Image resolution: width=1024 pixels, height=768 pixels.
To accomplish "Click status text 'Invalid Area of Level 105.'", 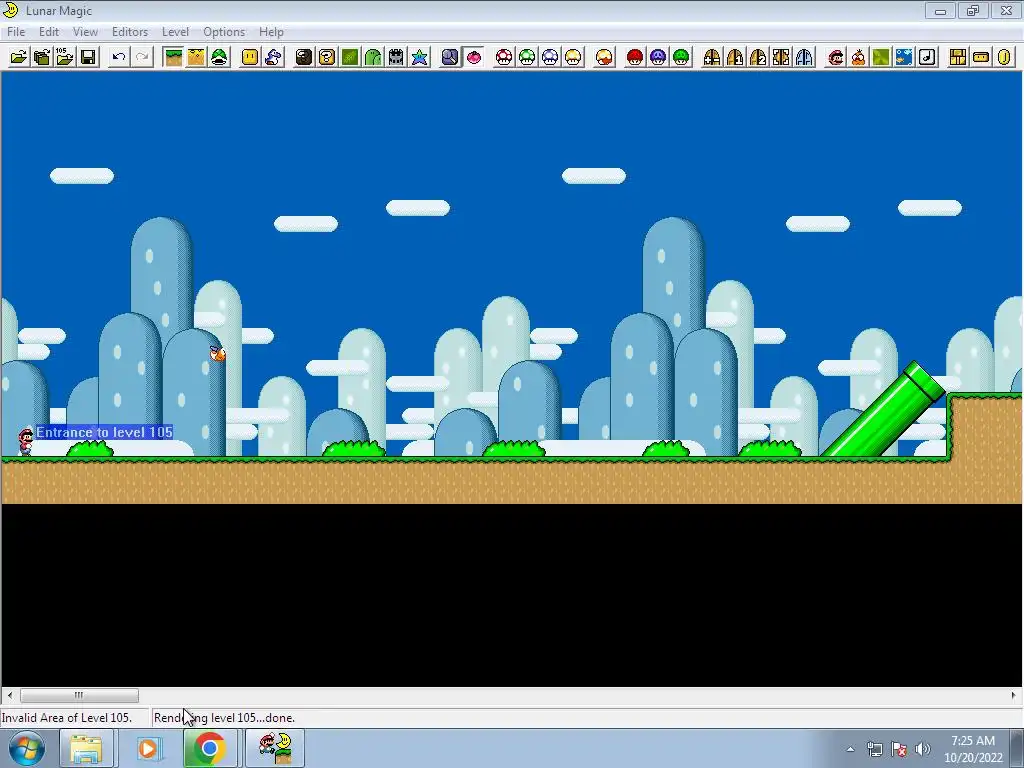I will (x=67, y=718).
